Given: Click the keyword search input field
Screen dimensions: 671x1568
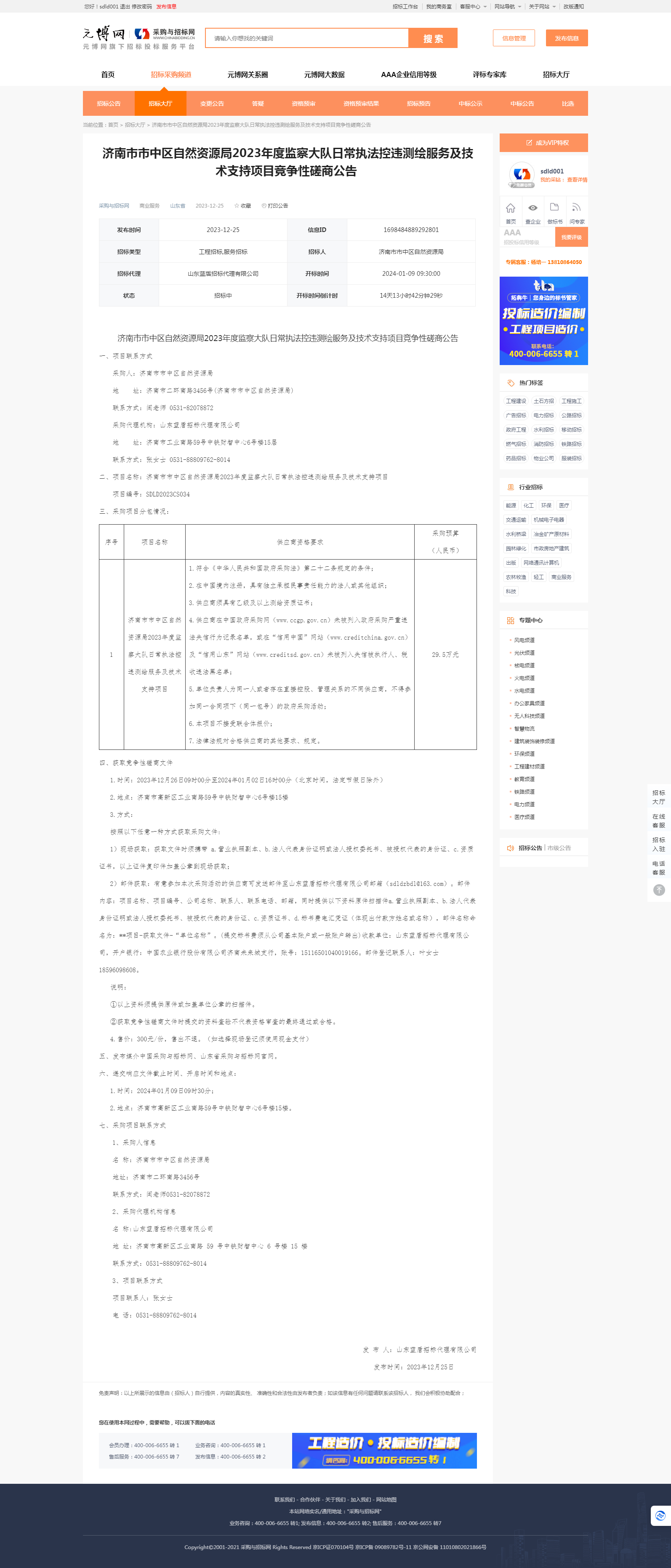Looking at the screenshot, I should [306, 38].
